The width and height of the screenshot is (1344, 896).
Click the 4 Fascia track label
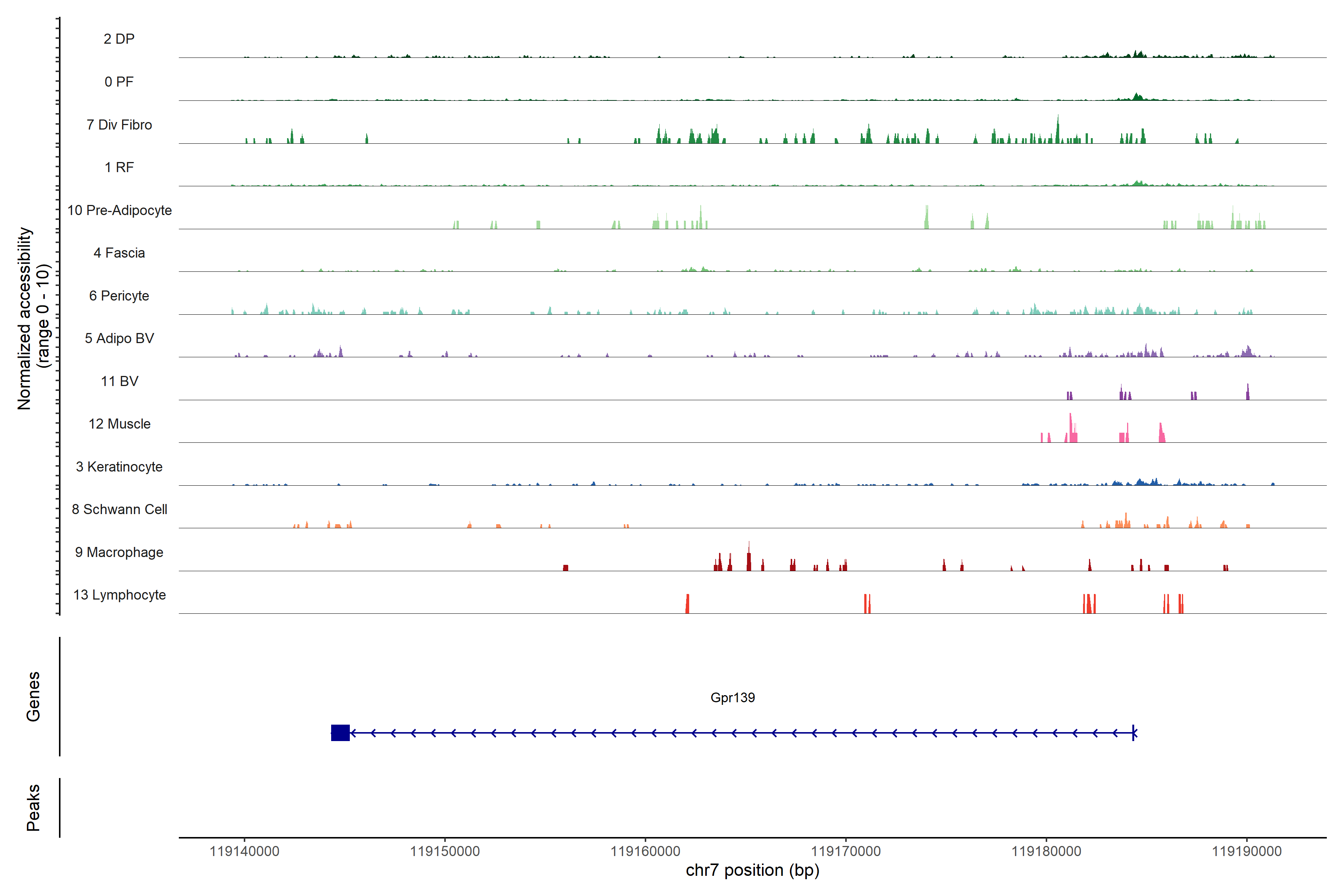point(119,253)
